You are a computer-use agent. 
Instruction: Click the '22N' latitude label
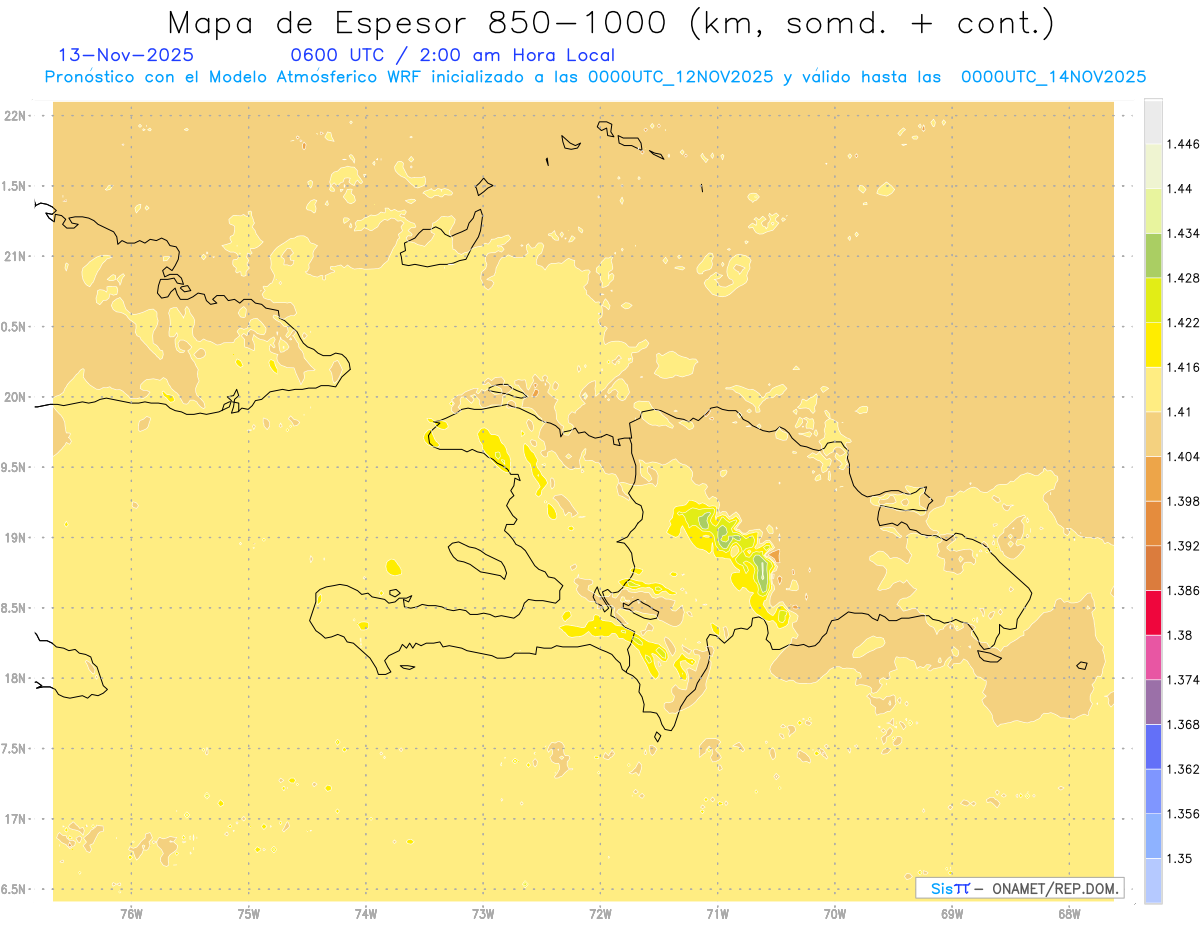[16, 116]
